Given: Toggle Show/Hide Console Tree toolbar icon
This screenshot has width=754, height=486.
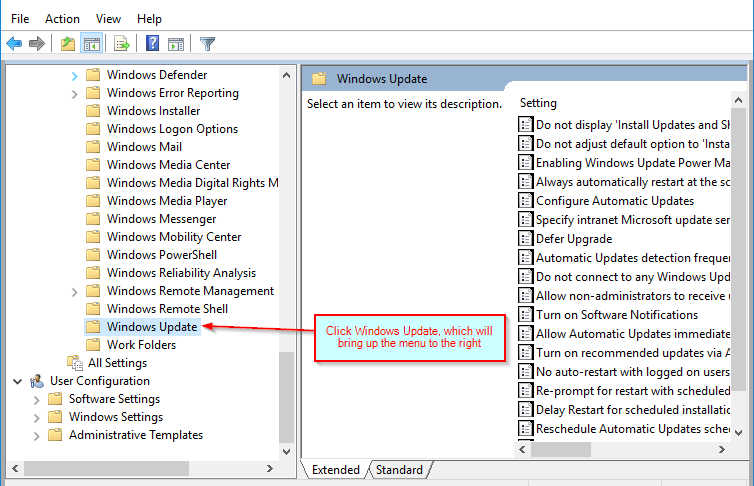Looking at the screenshot, I should coord(91,44).
